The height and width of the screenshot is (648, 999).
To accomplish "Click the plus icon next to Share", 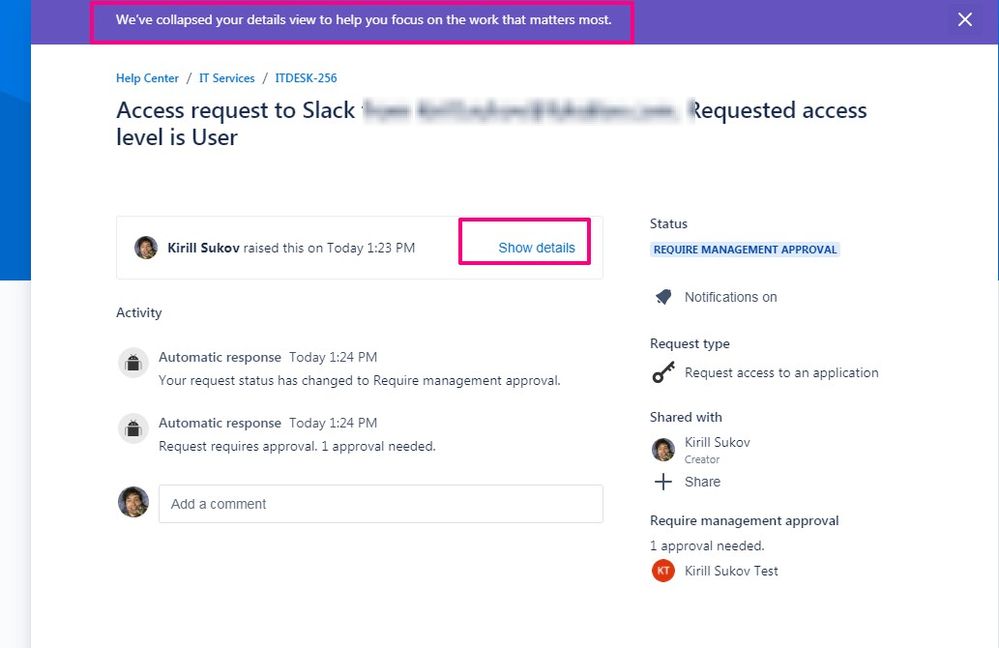I will 663,482.
